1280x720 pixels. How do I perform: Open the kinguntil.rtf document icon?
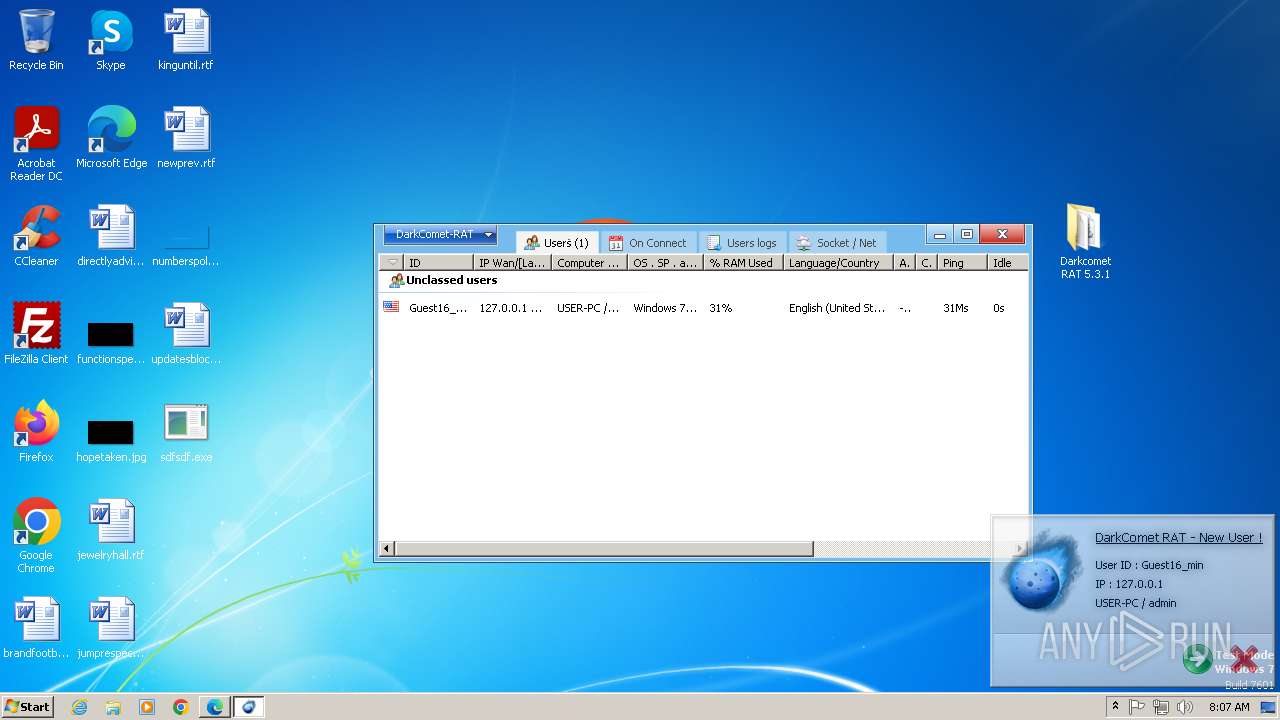(186, 40)
